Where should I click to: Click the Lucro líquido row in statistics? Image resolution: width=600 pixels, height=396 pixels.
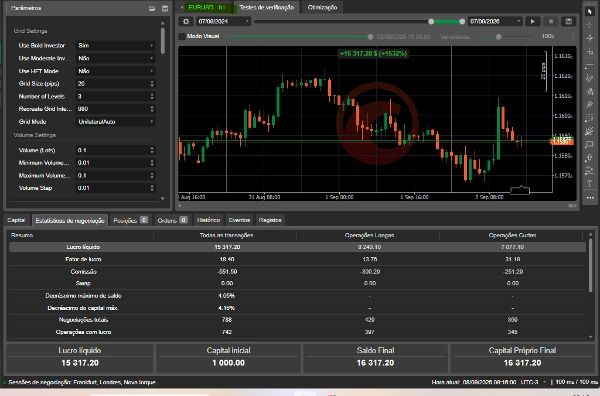(x=297, y=247)
